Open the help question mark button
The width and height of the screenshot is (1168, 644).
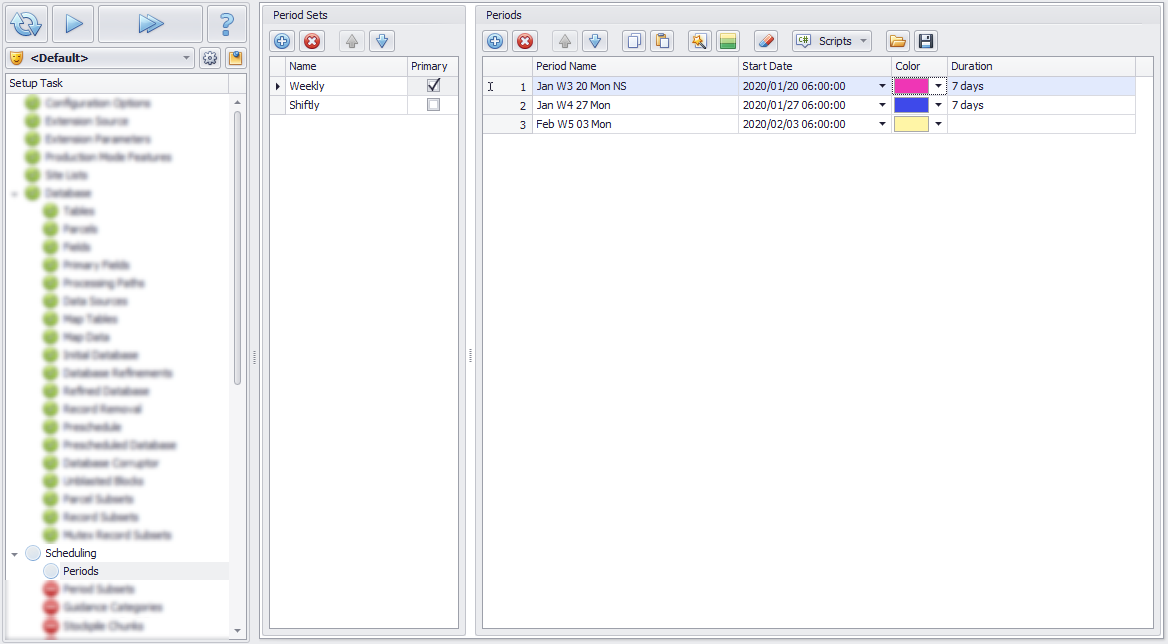click(x=226, y=24)
